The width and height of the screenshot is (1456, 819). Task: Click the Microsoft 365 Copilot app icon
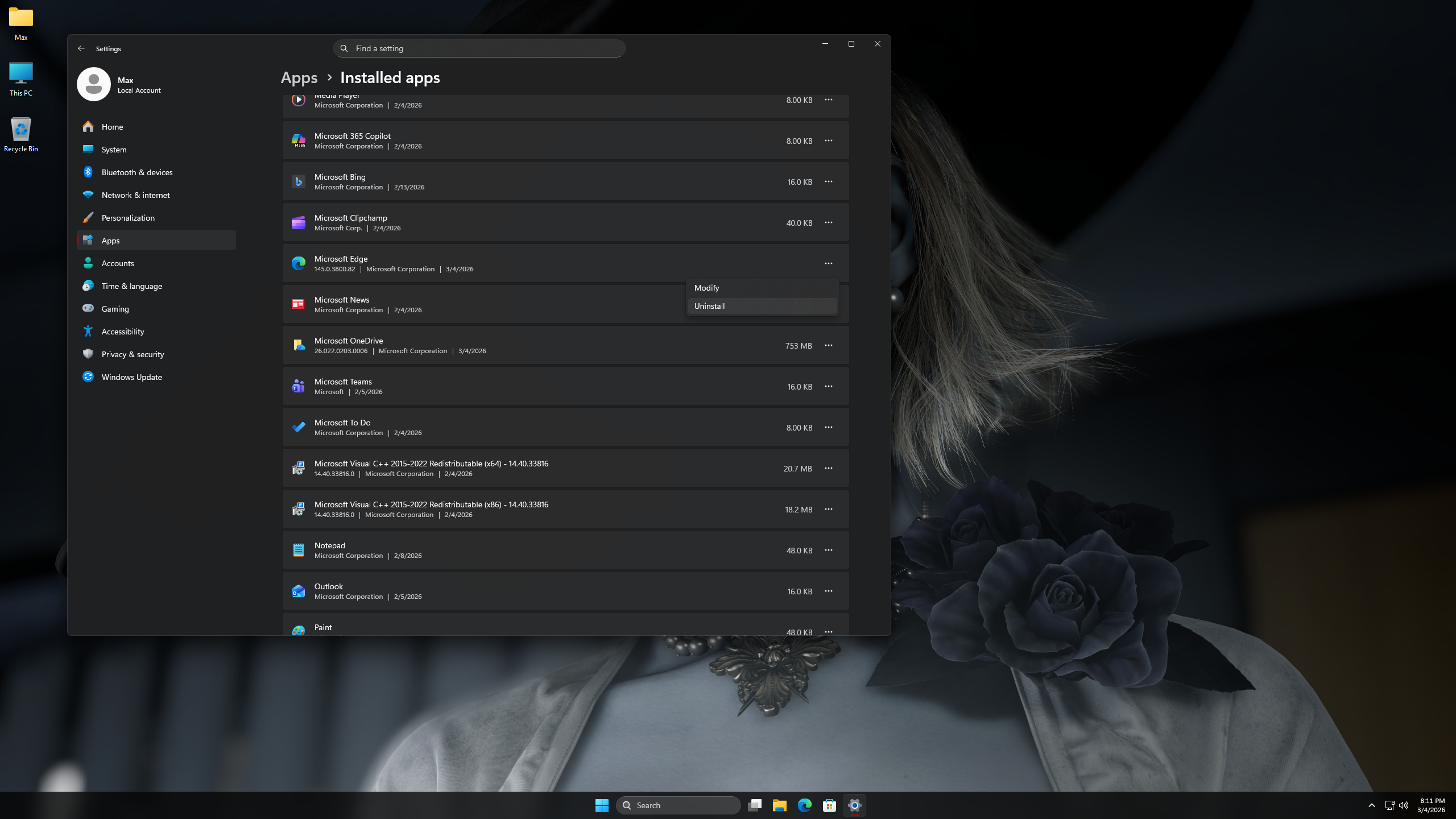[x=299, y=140]
